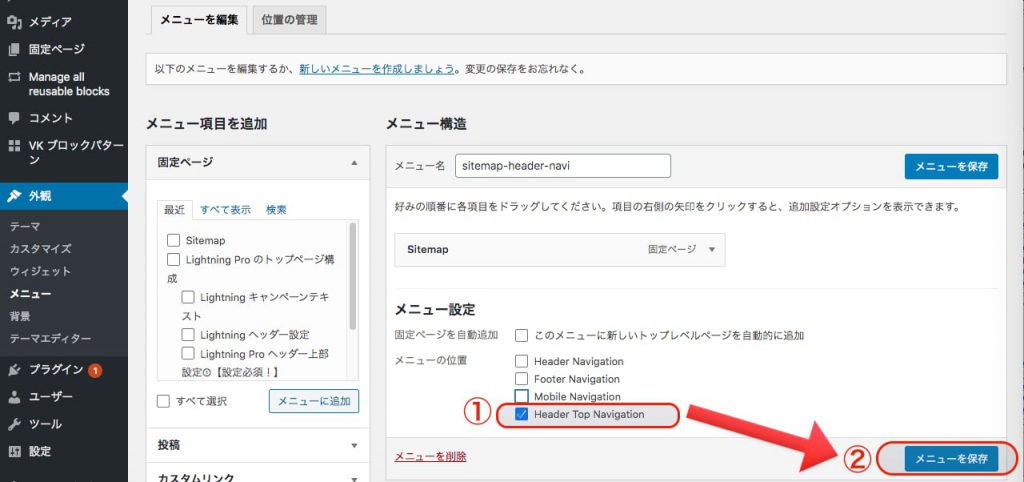Click the メニューを削除 link

tap(430, 457)
